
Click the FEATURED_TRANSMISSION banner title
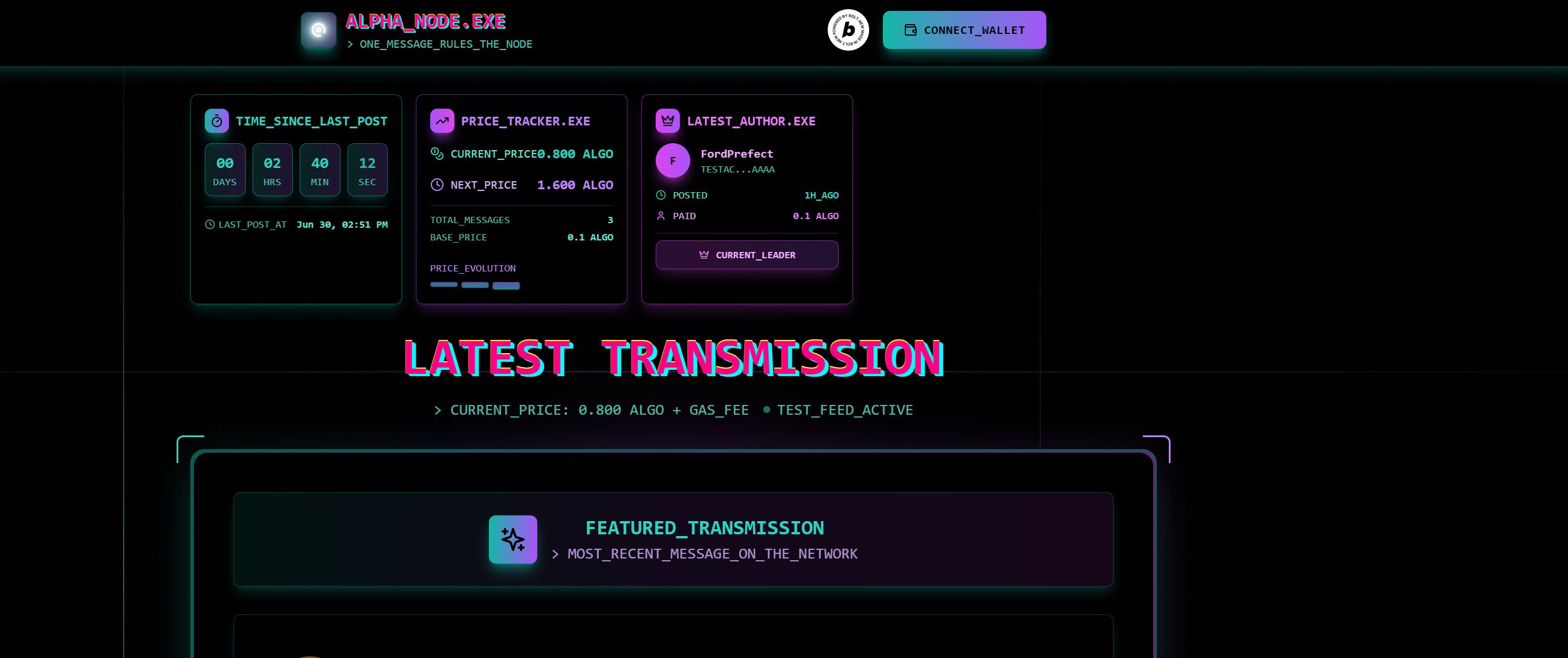704,528
